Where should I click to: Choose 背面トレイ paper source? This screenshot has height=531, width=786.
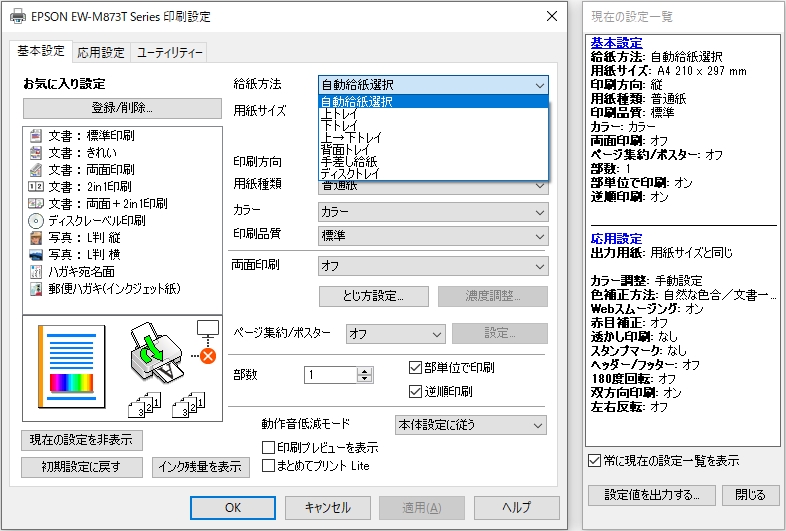434,149
